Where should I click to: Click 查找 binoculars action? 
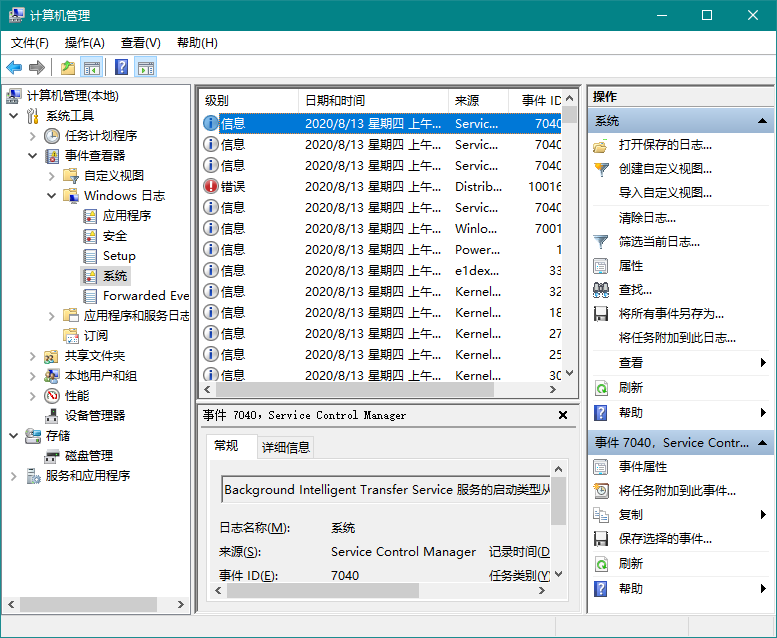click(635, 289)
